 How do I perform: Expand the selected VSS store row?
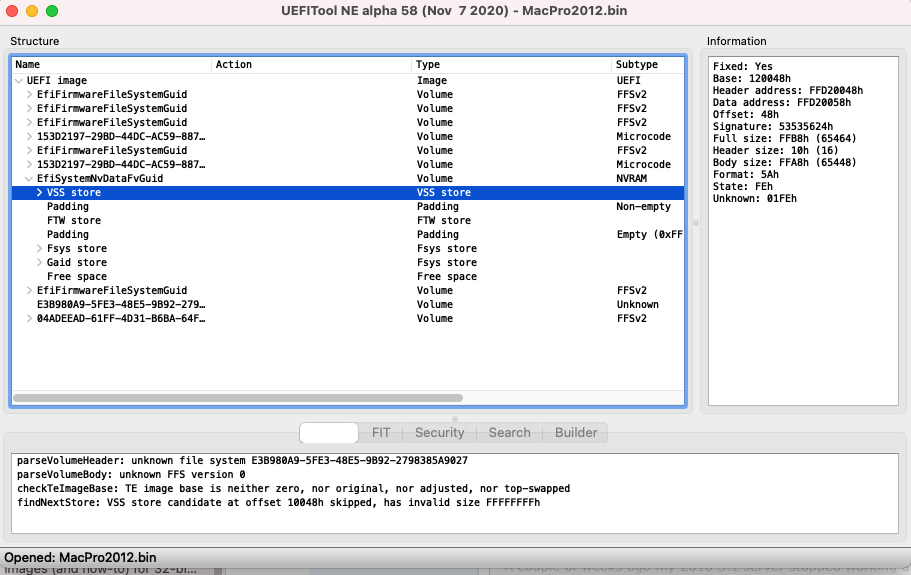pos(40,192)
